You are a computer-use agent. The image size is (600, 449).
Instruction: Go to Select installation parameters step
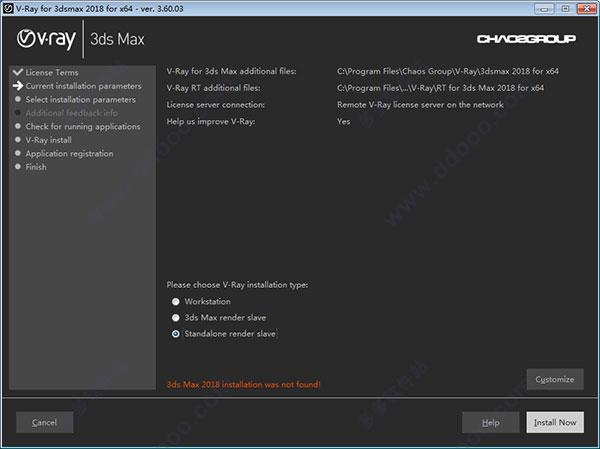(80, 99)
